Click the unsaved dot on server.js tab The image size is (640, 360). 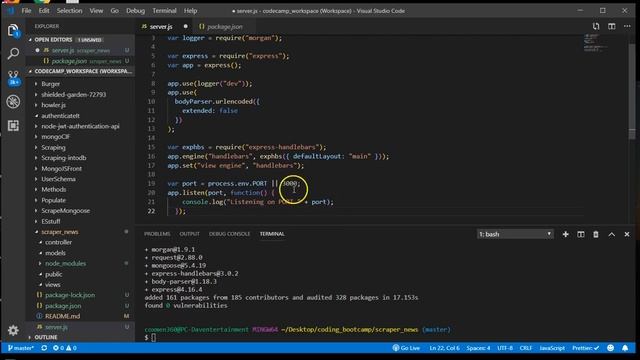pos(186,27)
